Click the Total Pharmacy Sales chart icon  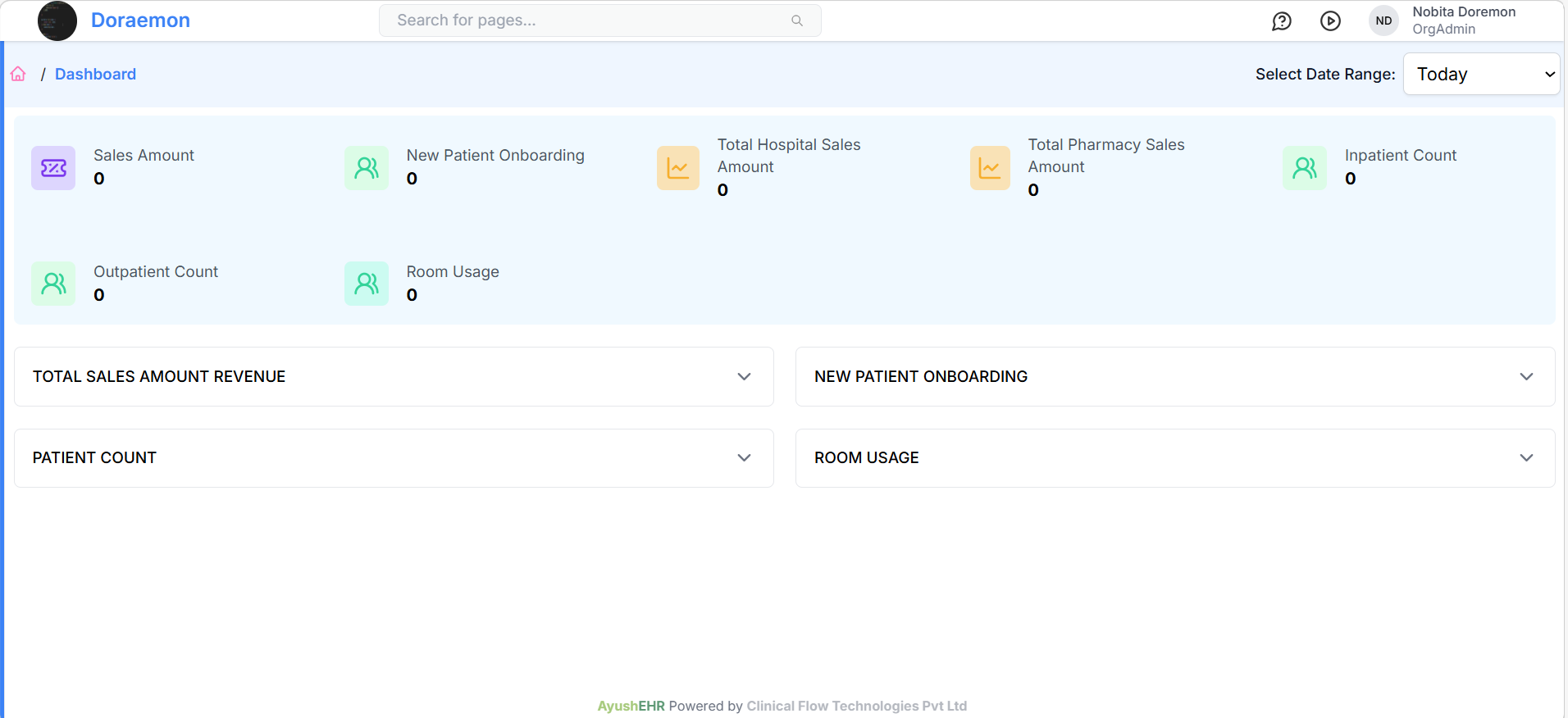pyautogui.click(x=990, y=168)
